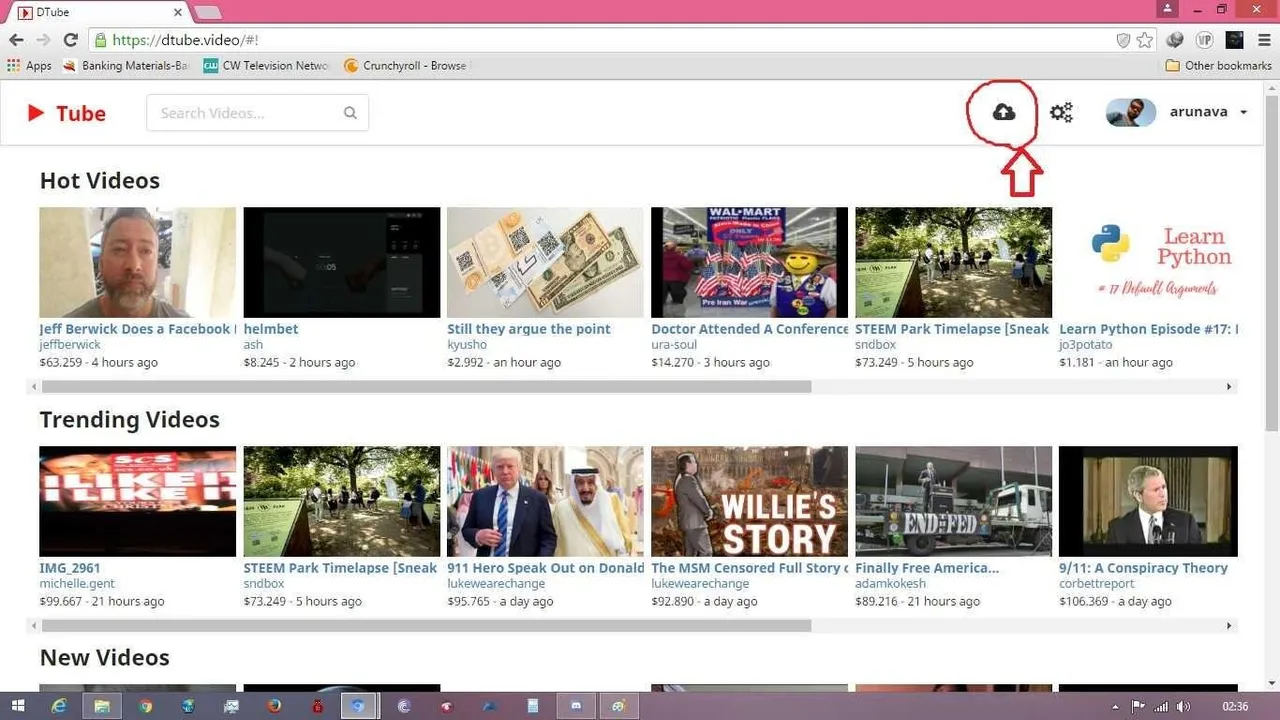Click the VP extension icon
The width and height of the screenshot is (1280, 720).
tap(1205, 40)
